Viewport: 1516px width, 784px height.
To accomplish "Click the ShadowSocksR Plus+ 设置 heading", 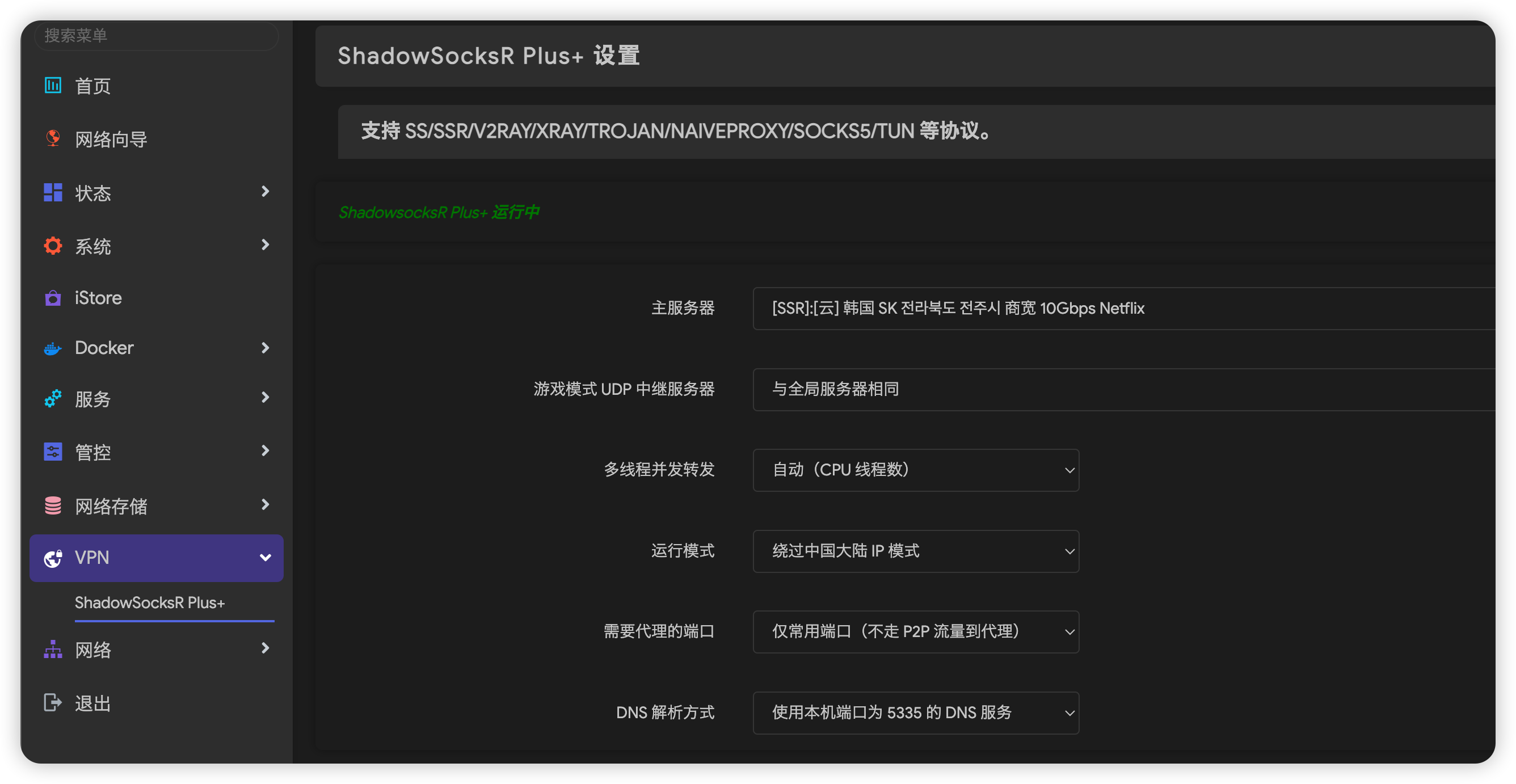I will coord(489,56).
